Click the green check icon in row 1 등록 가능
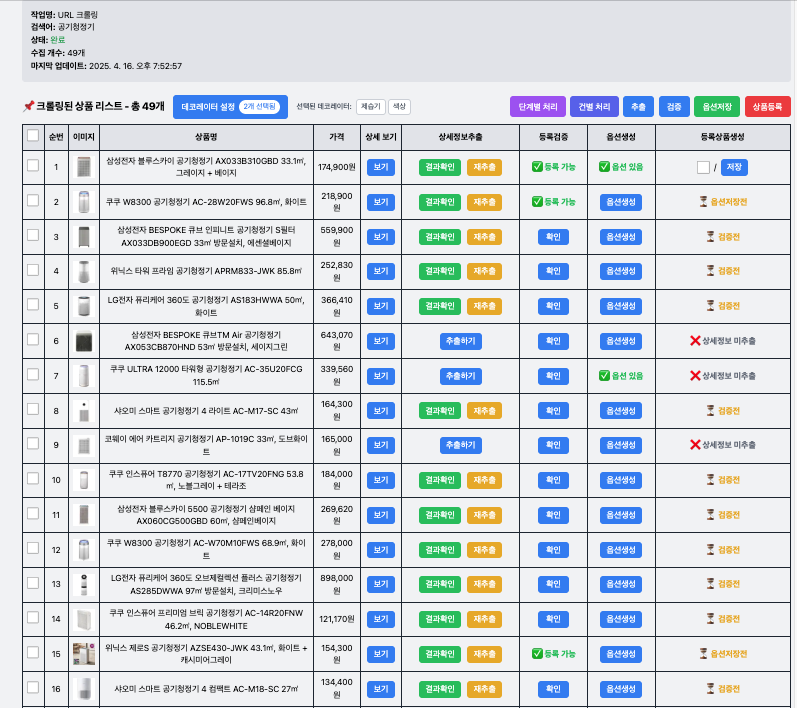The image size is (797, 708). 537,167
